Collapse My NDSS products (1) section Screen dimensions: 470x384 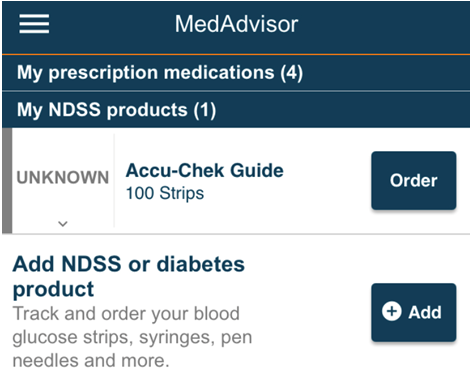[x=236, y=110]
